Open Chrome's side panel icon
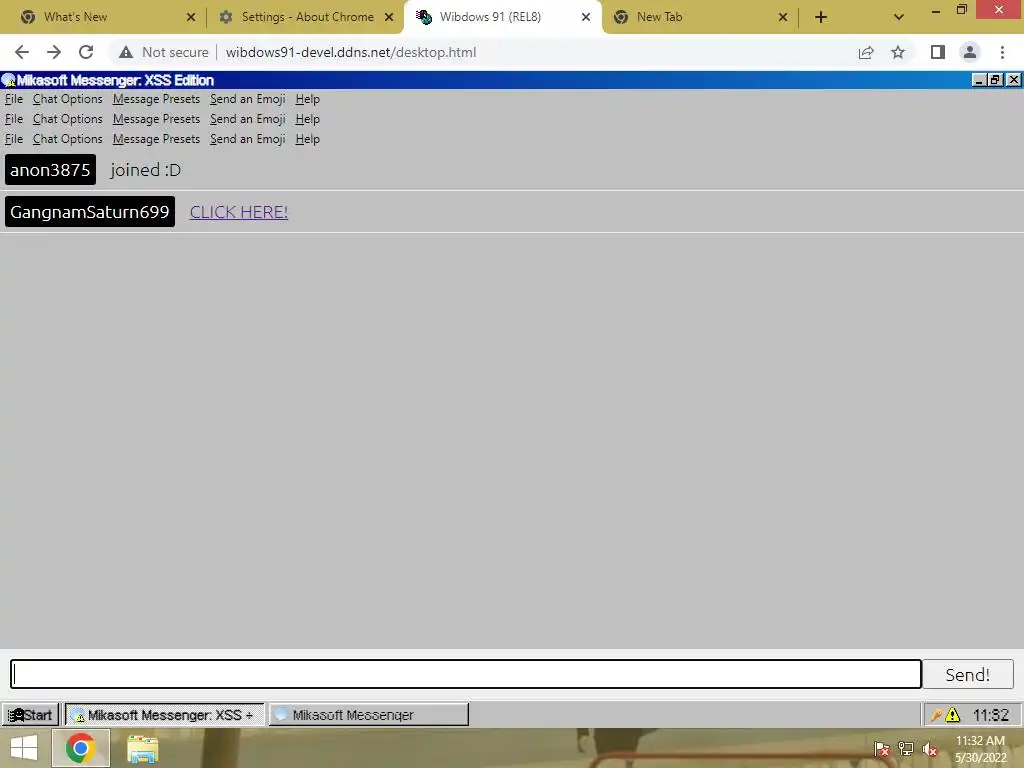 coord(938,52)
